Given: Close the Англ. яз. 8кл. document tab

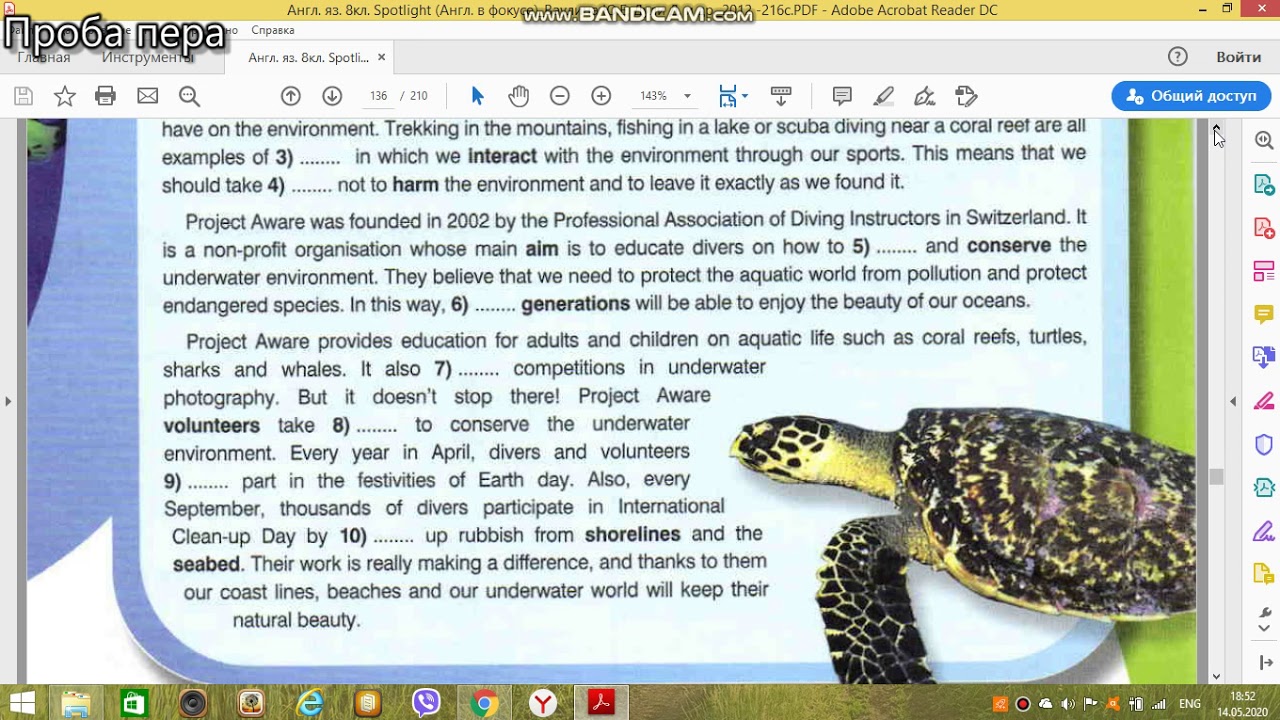Looking at the screenshot, I should point(381,58).
